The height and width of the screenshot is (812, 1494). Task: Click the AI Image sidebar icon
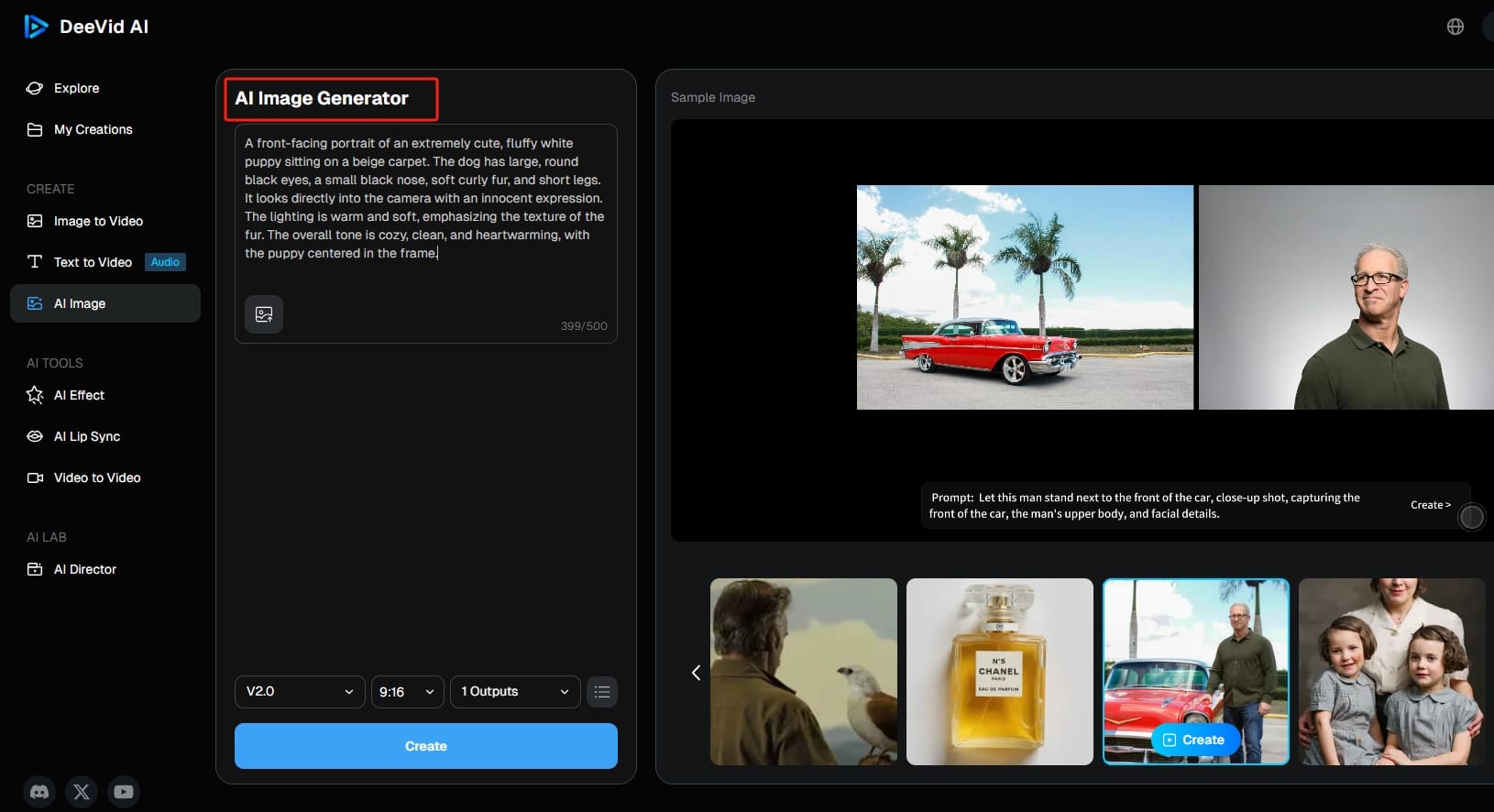[35, 303]
